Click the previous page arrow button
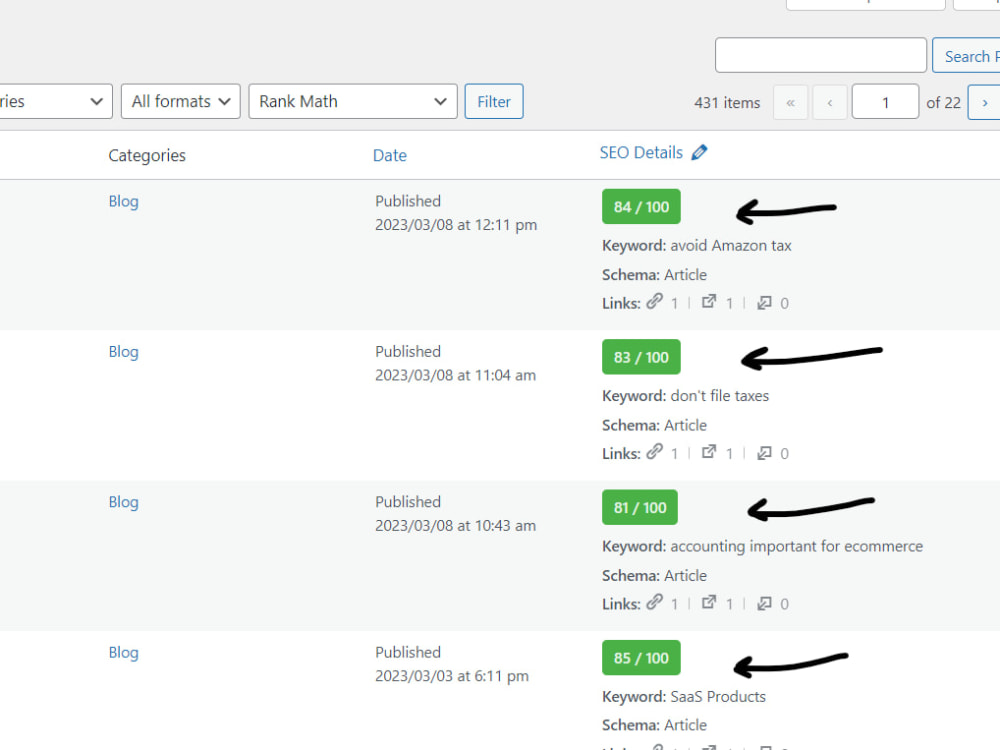Screen dimensions: 1000x750 pyautogui.click(x=830, y=102)
